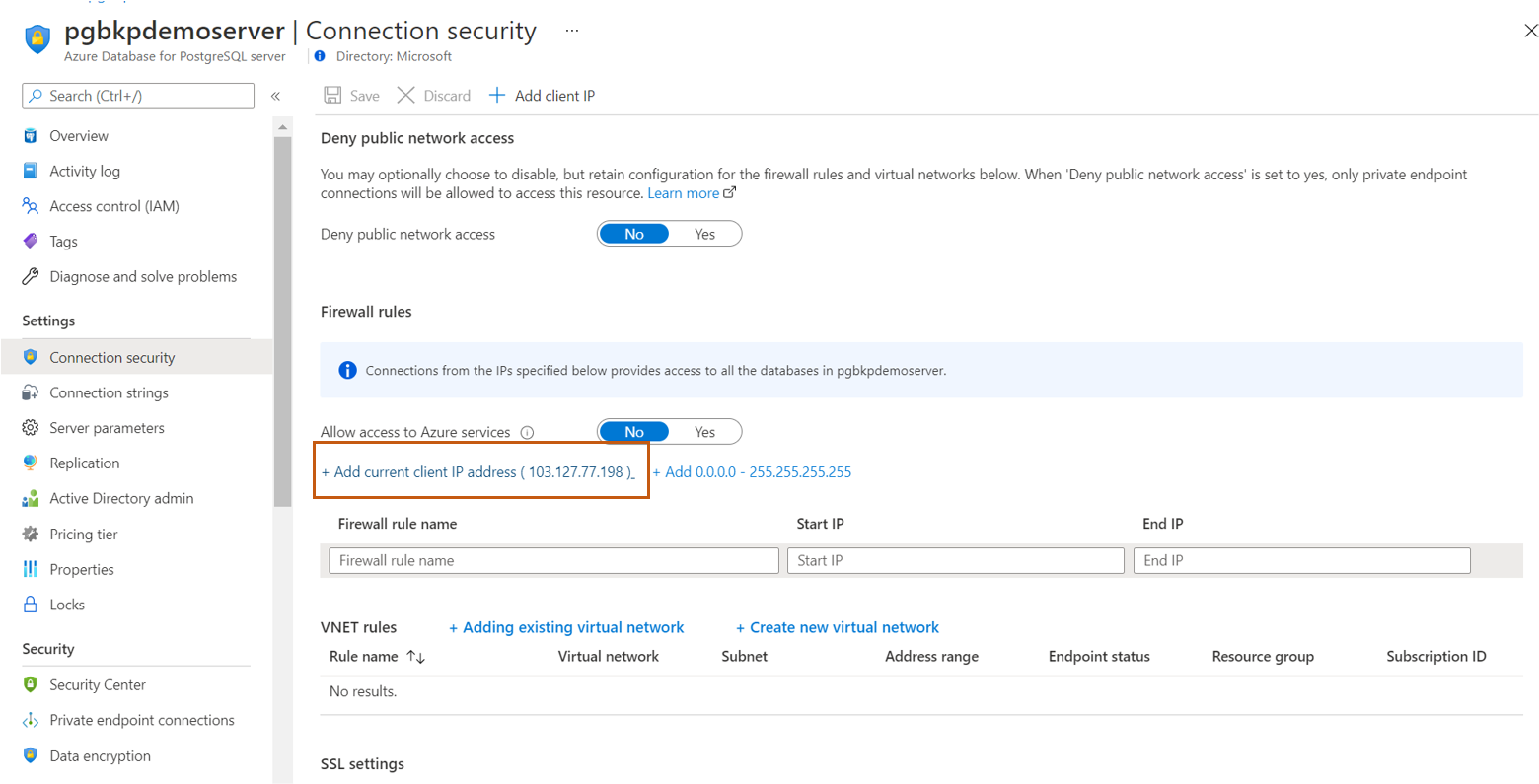Click the Endpoint status column header
This screenshot has height=784, width=1539.
tap(1099, 656)
